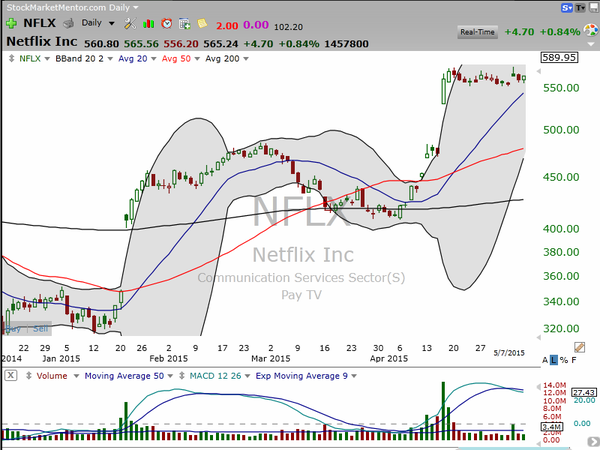Image resolution: width=600 pixels, height=450 pixels.
Task: Click the green plus add-symbol icon
Action: pyautogui.click(x=11, y=23)
